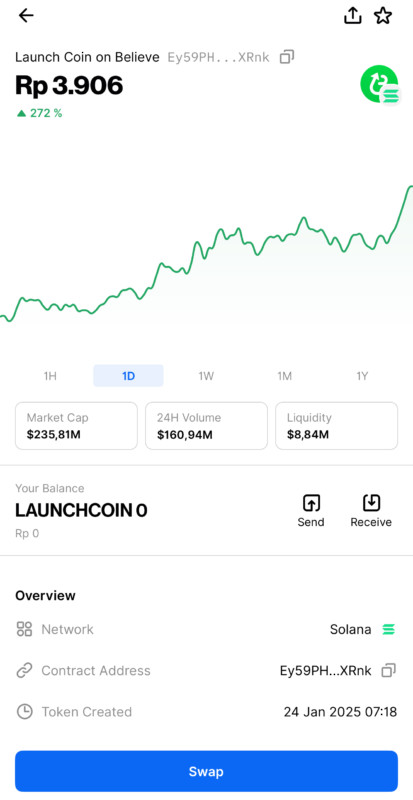Open the Market Cap card
Screen dimensions: 413x800
pos(77,426)
